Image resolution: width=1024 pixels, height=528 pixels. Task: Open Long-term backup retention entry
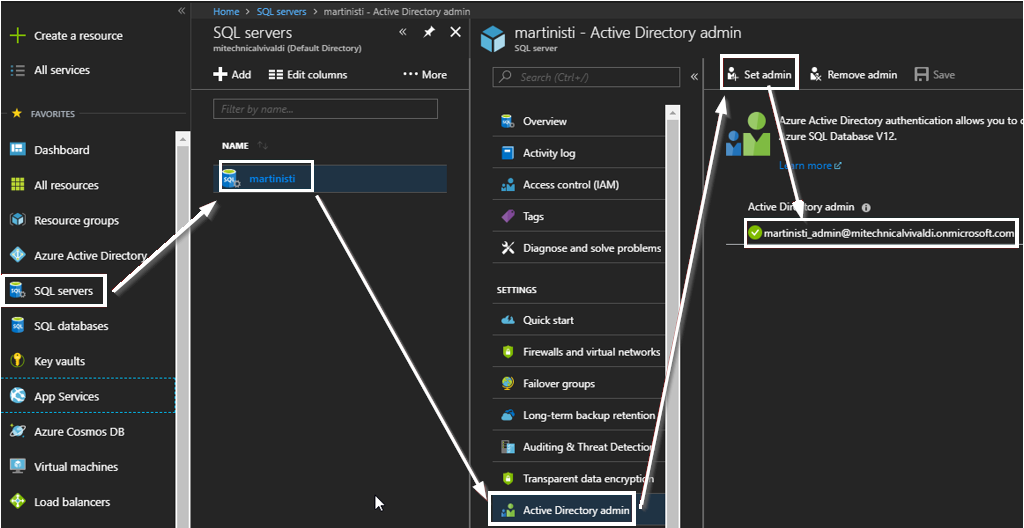click(x=579, y=415)
